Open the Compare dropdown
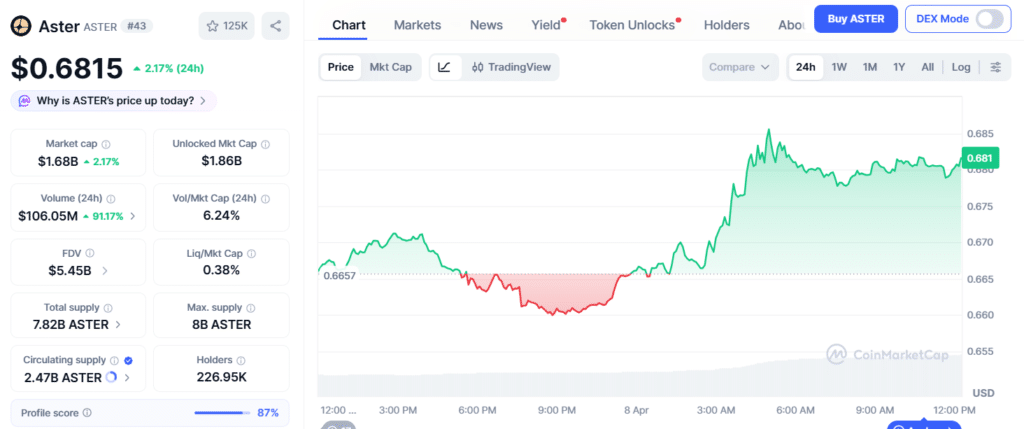Viewport: 1024px width, 429px height. [x=739, y=67]
